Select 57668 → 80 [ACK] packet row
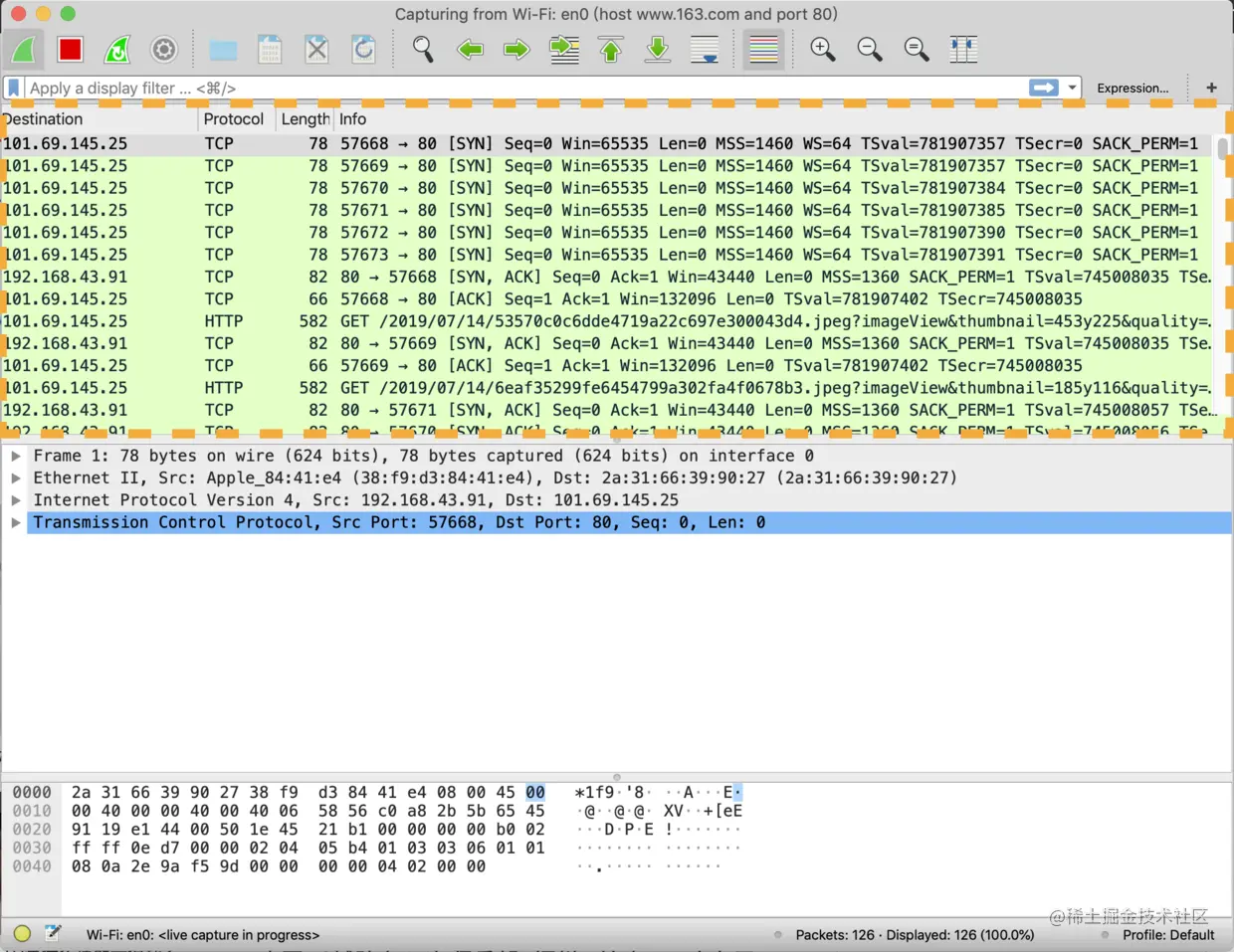 [x=607, y=298]
